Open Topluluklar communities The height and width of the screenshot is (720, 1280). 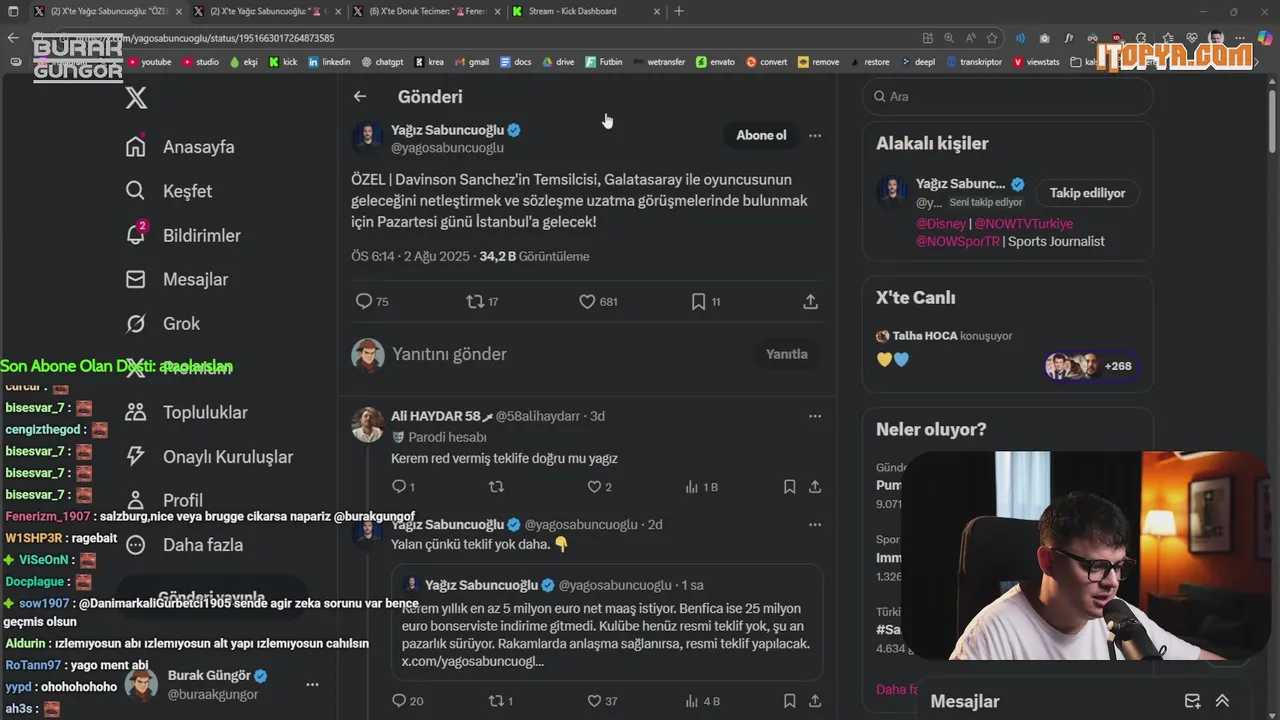click(186, 412)
